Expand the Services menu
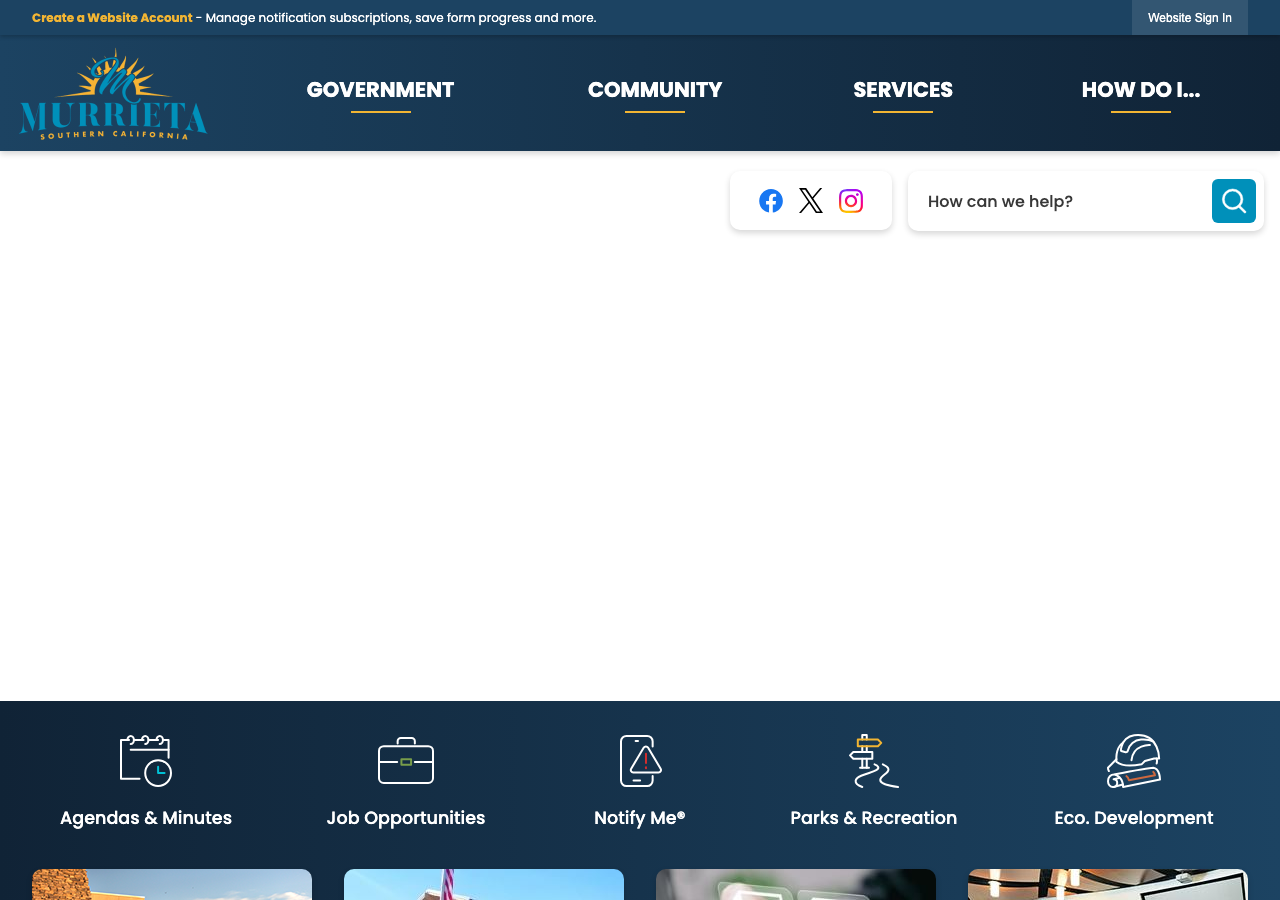 point(903,90)
